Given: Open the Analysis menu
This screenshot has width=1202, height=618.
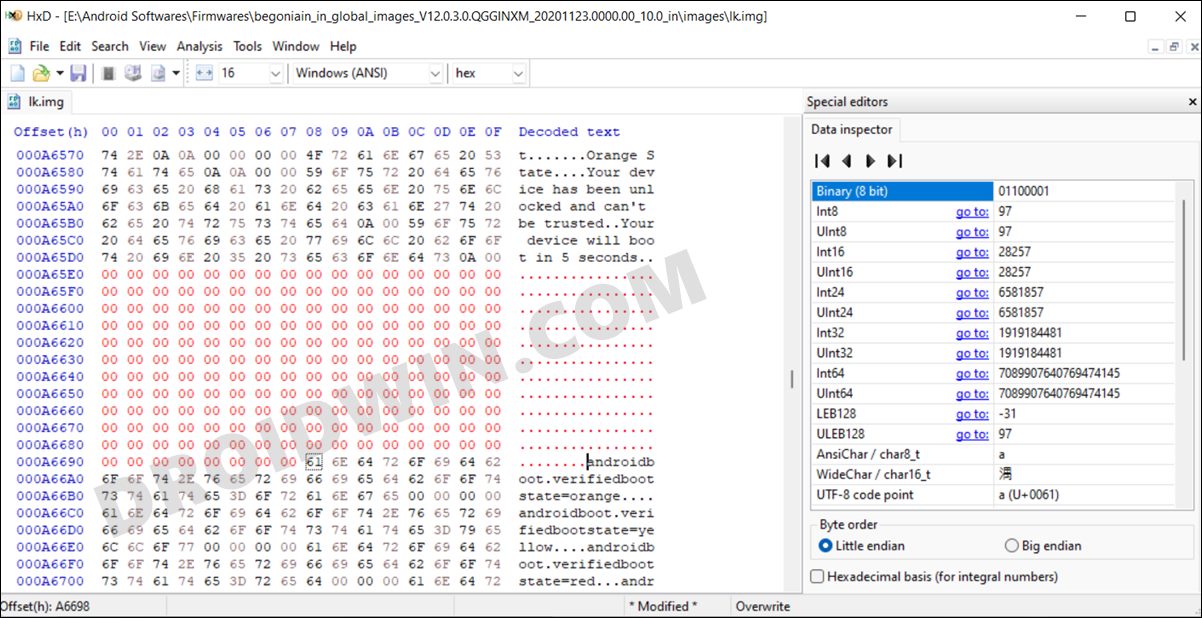Looking at the screenshot, I should pos(199,46).
